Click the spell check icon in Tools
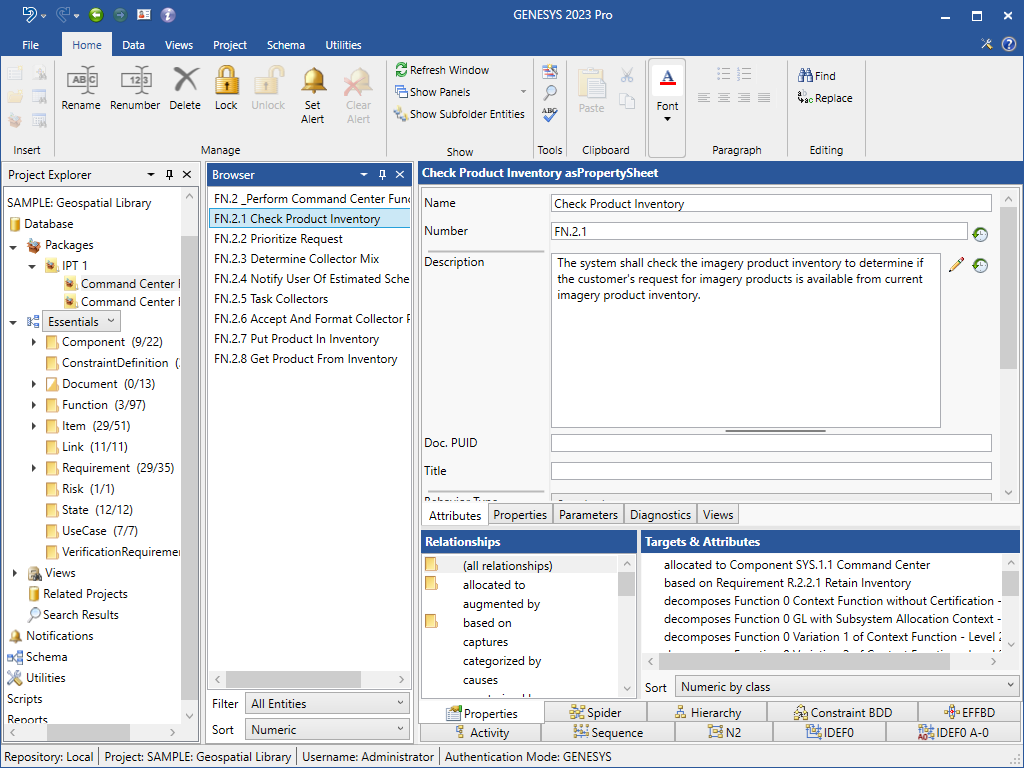Viewport: 1024px width, 768px height. coord(550,114)
